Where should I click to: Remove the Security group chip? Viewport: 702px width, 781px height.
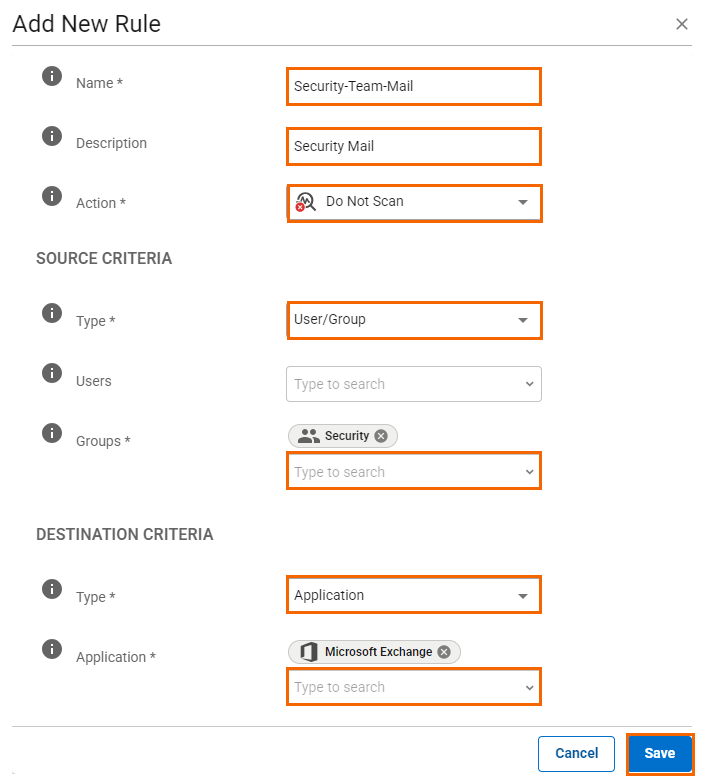tap(381, 436)
